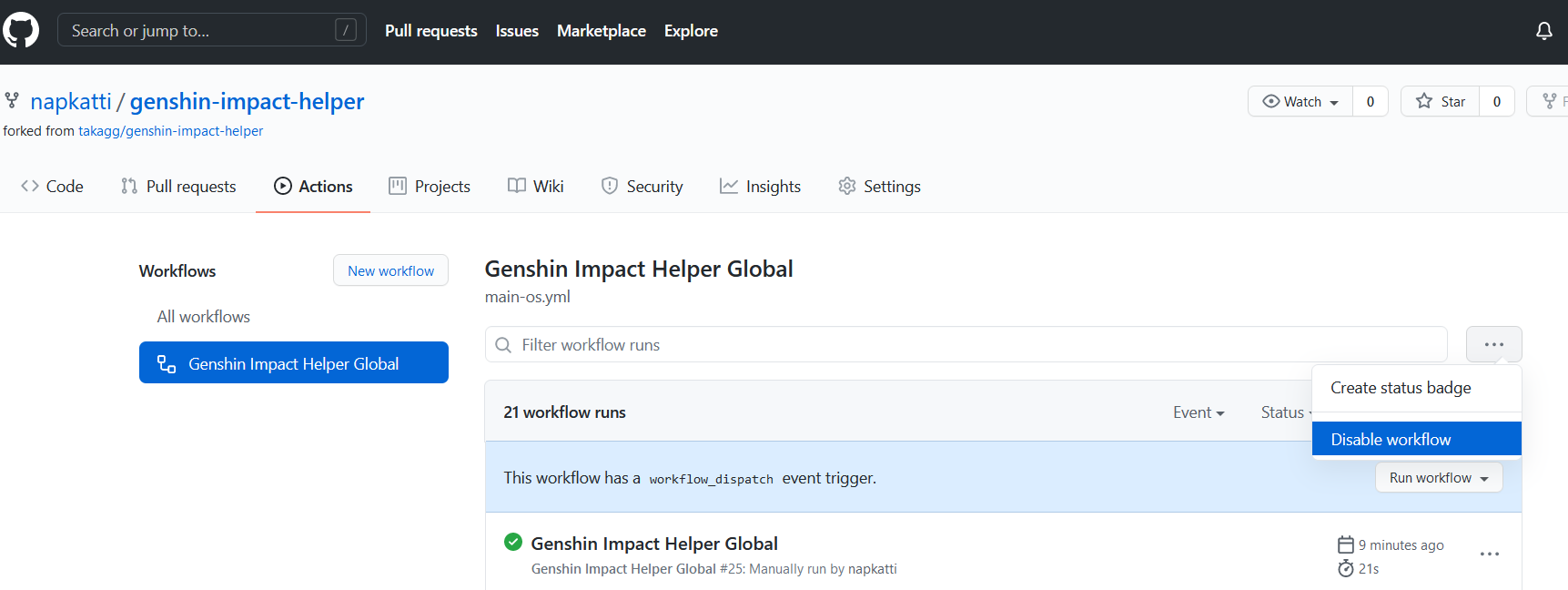Open the Wiki tab
This screenshot has width=1568, height=590.
[x=536, y=187]
